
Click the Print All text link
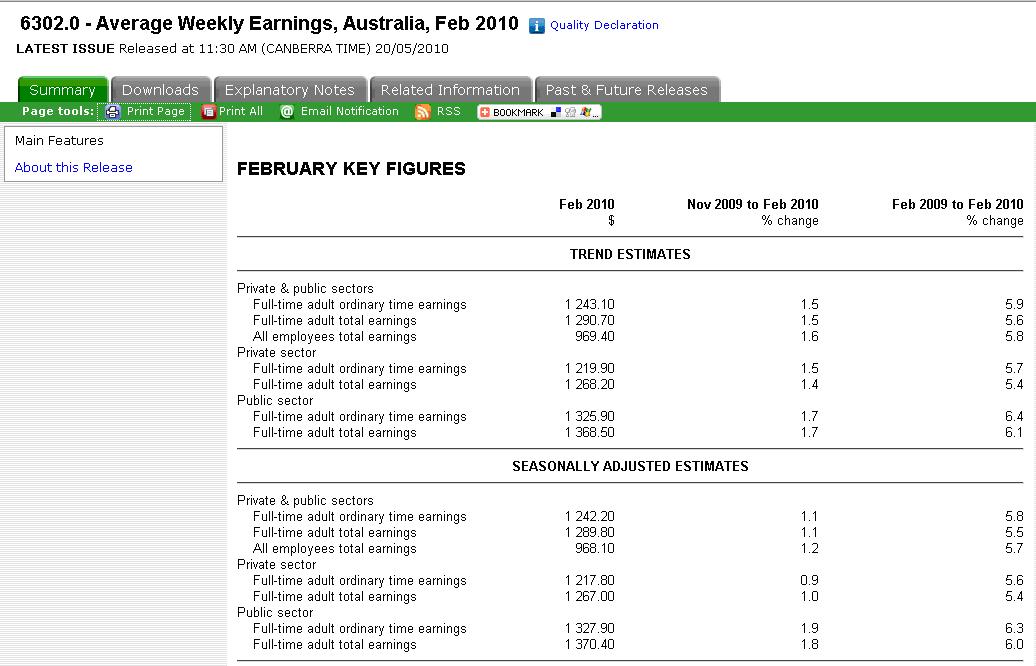pyautogui.click(x=240, y=111)
